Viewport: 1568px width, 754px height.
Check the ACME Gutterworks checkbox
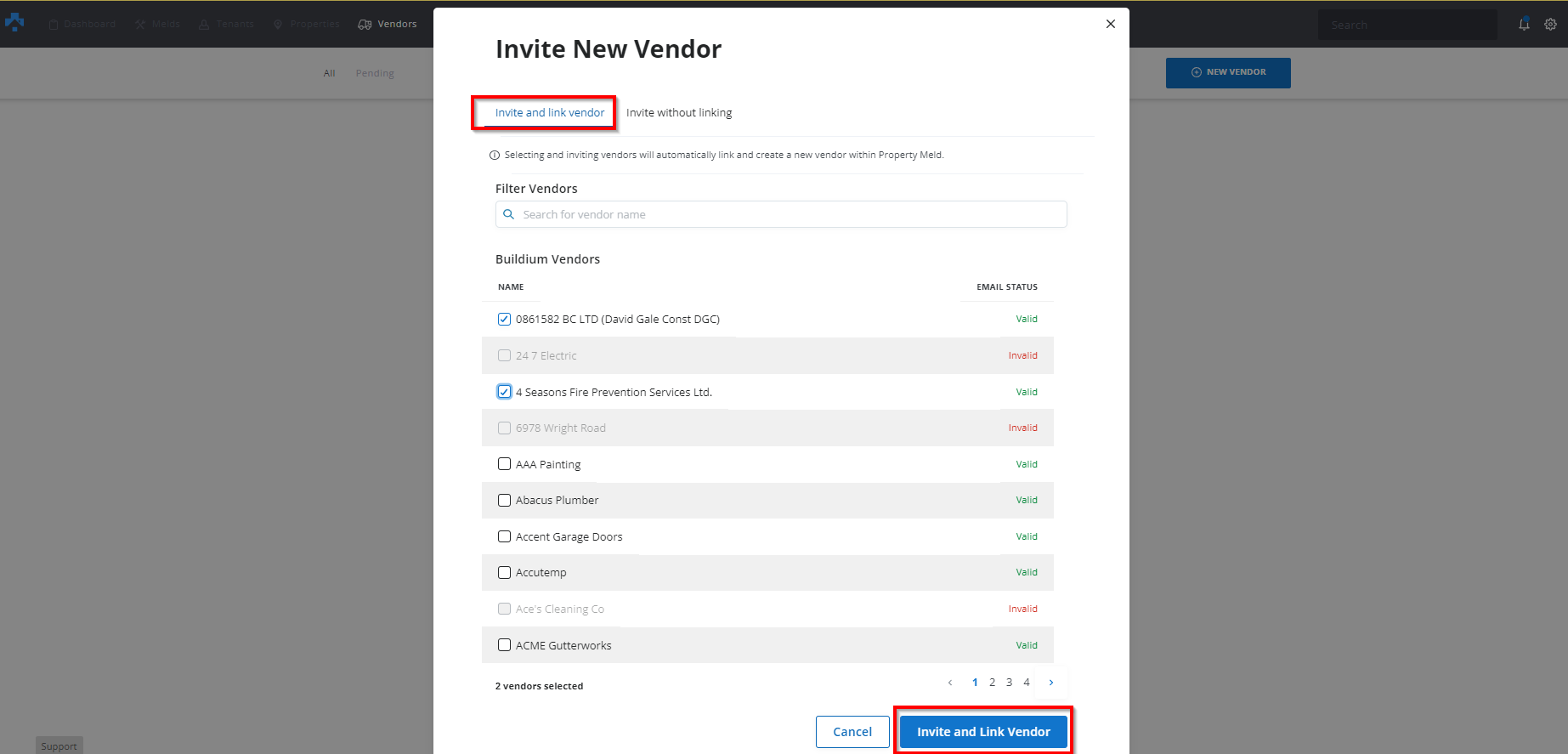504,645
